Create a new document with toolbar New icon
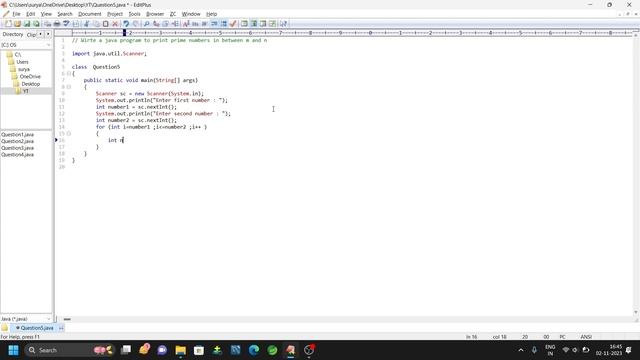This screenshot has height=360, width=640. point(8,24)
